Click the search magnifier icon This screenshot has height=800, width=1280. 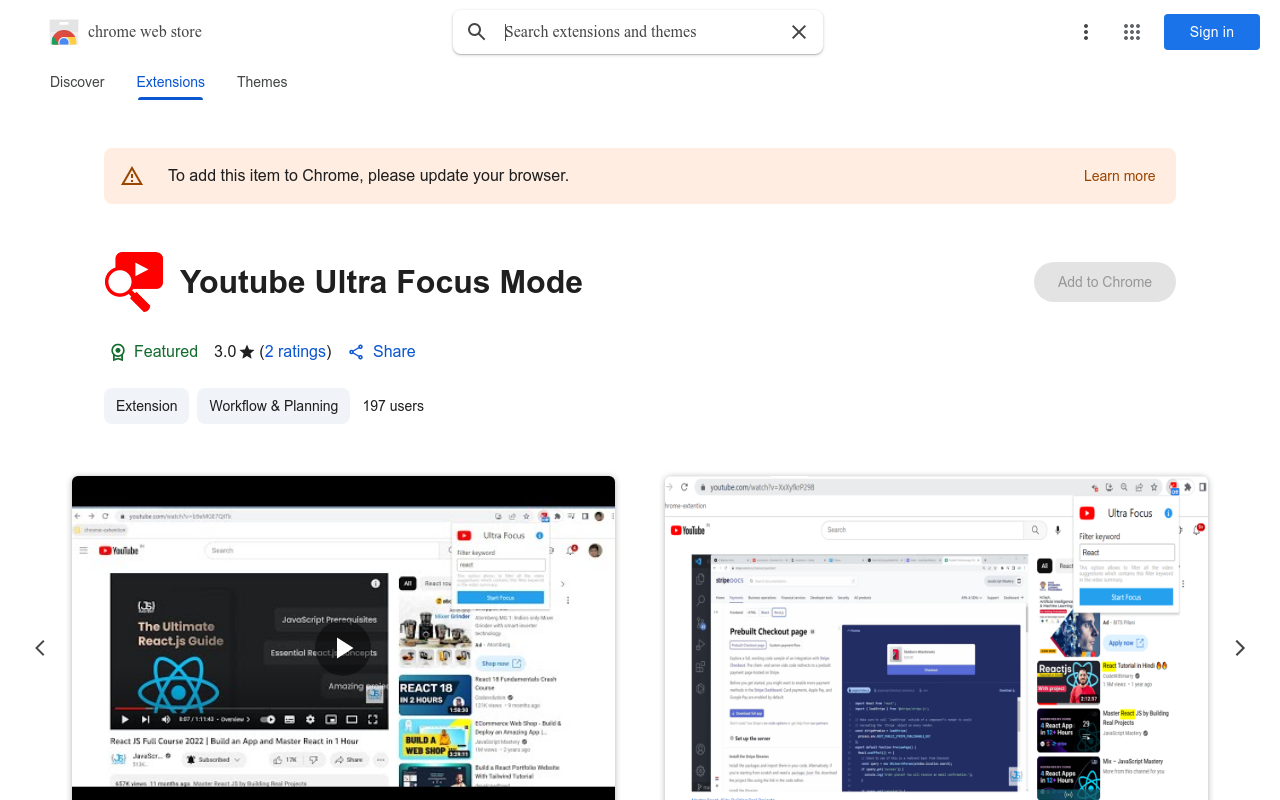click(x=477, y=32)
